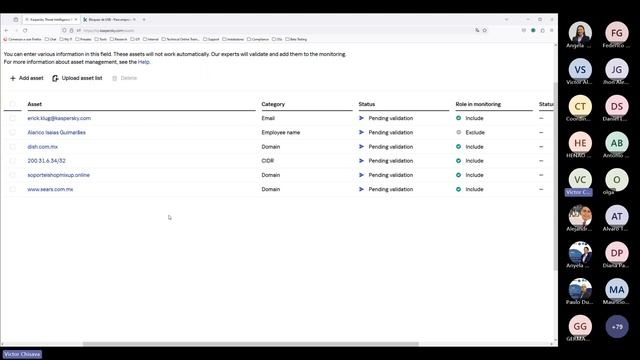
Task: Sort by the Category column header
Action: pos(273,104)
